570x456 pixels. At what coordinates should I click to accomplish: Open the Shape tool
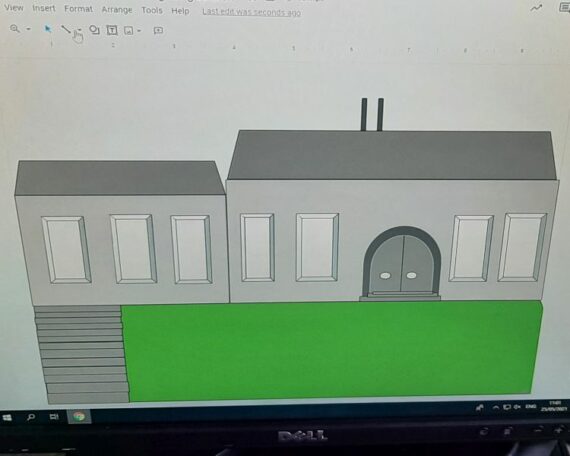(x=94, y=29)
